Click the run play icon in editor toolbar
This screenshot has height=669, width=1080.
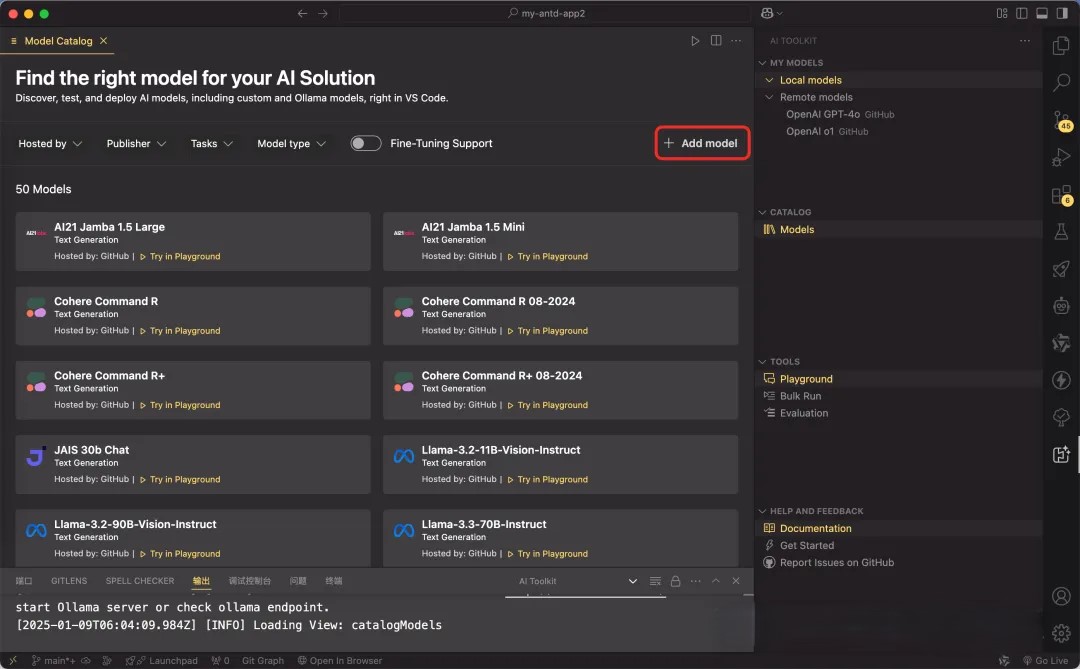click(695, 41)
